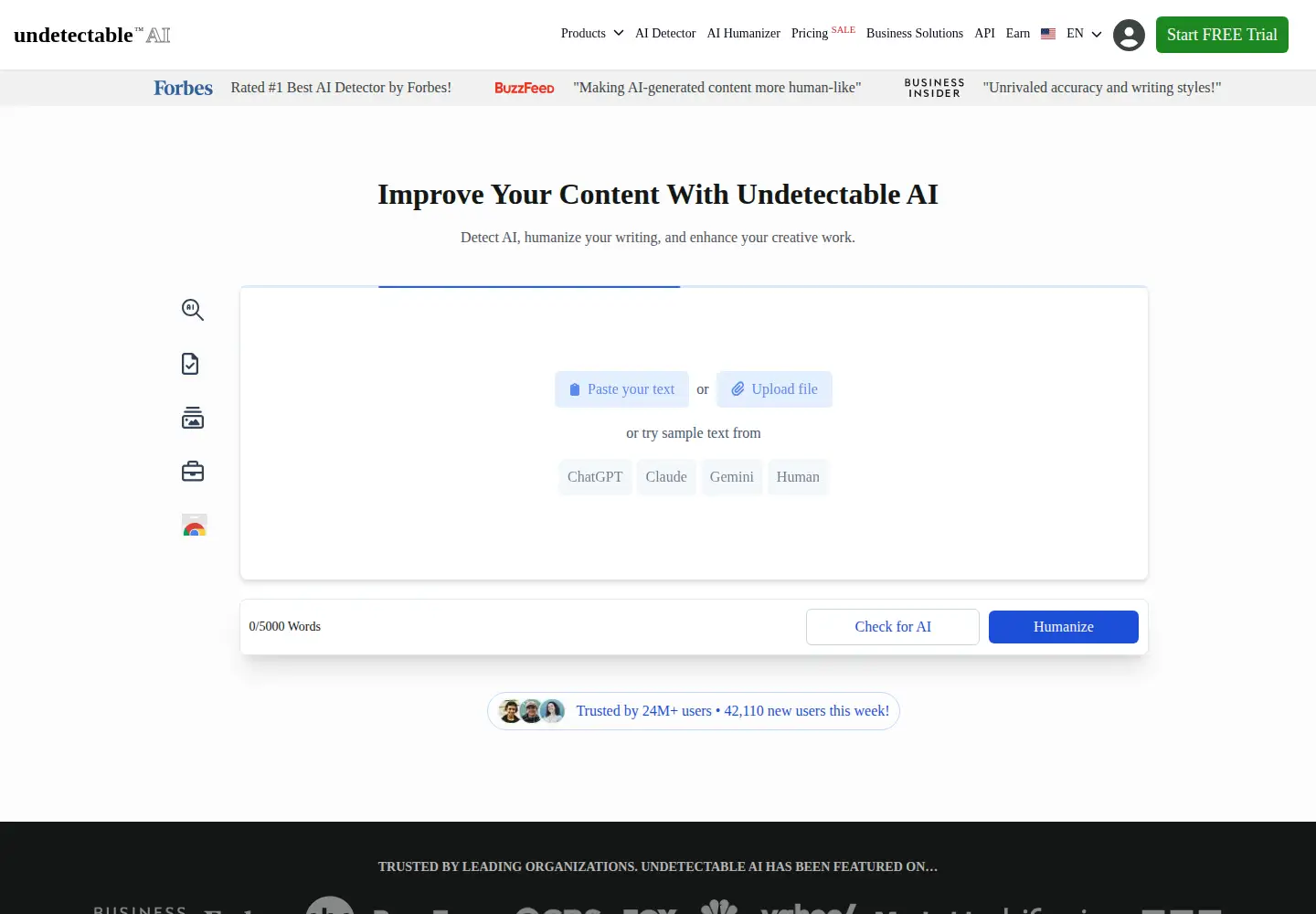Click the Detect AI, humanize subtitle text

[658, 238]
